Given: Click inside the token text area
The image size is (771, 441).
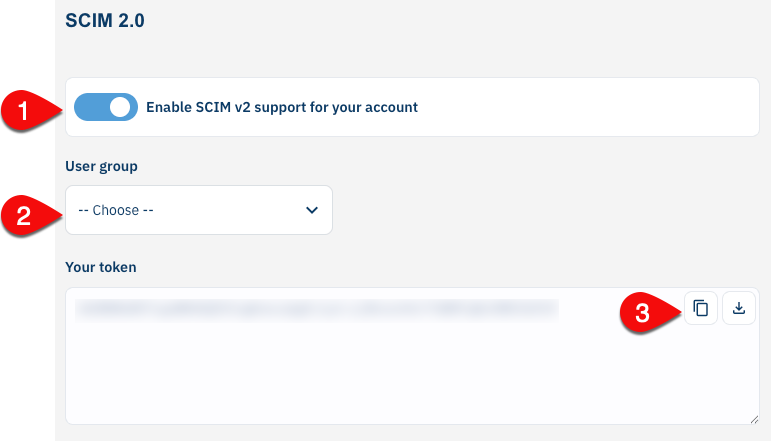Looking at the screenshot, I should tap(400, 360).
